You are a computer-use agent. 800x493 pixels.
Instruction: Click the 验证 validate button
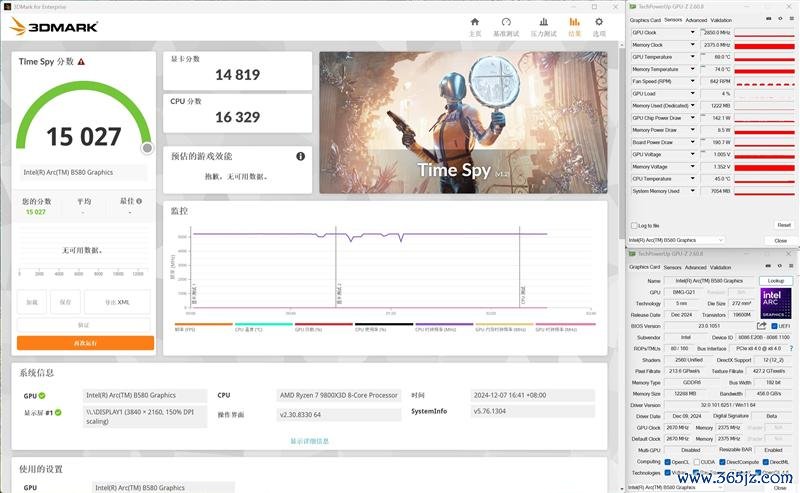click(84, 325)
